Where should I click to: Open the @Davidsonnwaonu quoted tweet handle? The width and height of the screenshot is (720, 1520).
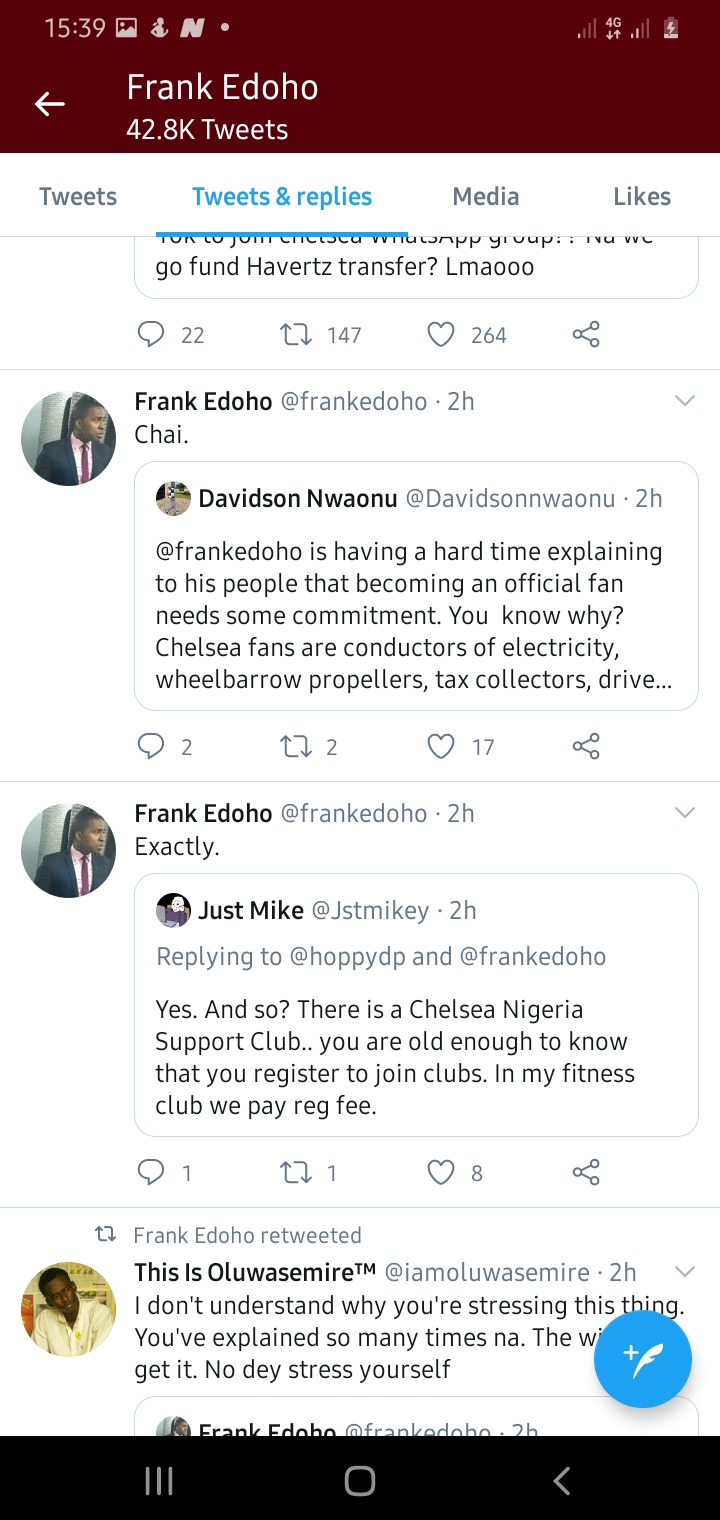[509, 498]
